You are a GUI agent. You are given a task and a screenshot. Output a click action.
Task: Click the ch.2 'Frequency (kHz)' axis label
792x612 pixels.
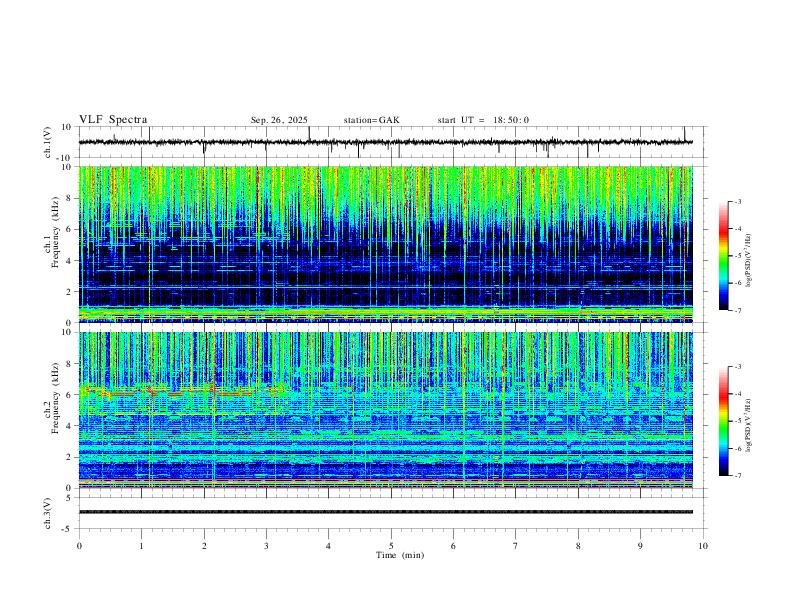pyautogui.click(x=54, y=398)
